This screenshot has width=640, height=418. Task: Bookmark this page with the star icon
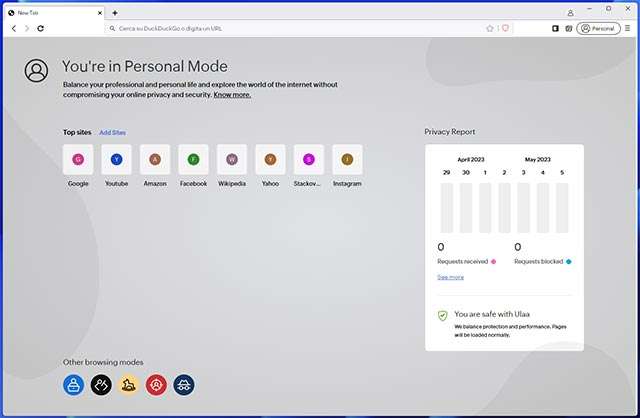pyautogui.click(x=490, y=28)
